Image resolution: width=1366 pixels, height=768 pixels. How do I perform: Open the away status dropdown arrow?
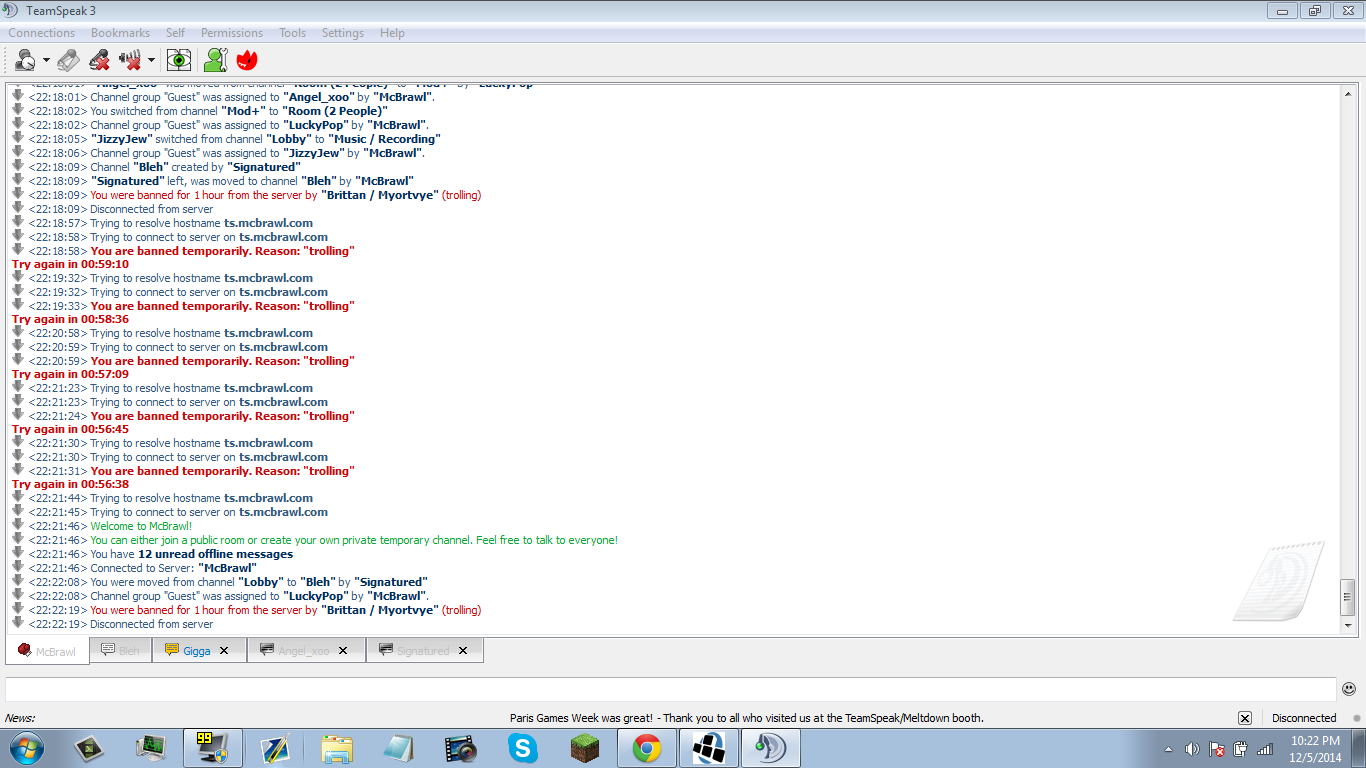click(47, 60)
